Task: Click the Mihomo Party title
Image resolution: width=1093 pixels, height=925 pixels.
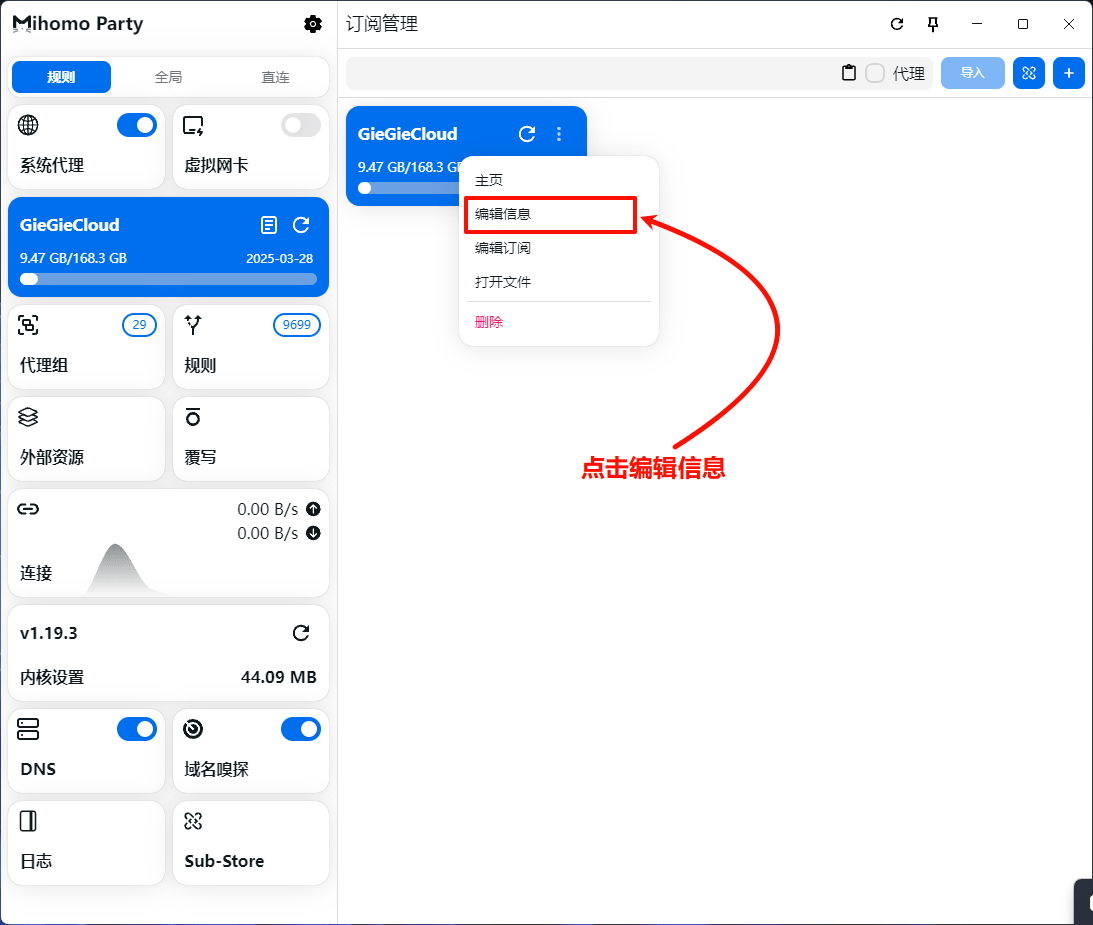Action: 78,24
